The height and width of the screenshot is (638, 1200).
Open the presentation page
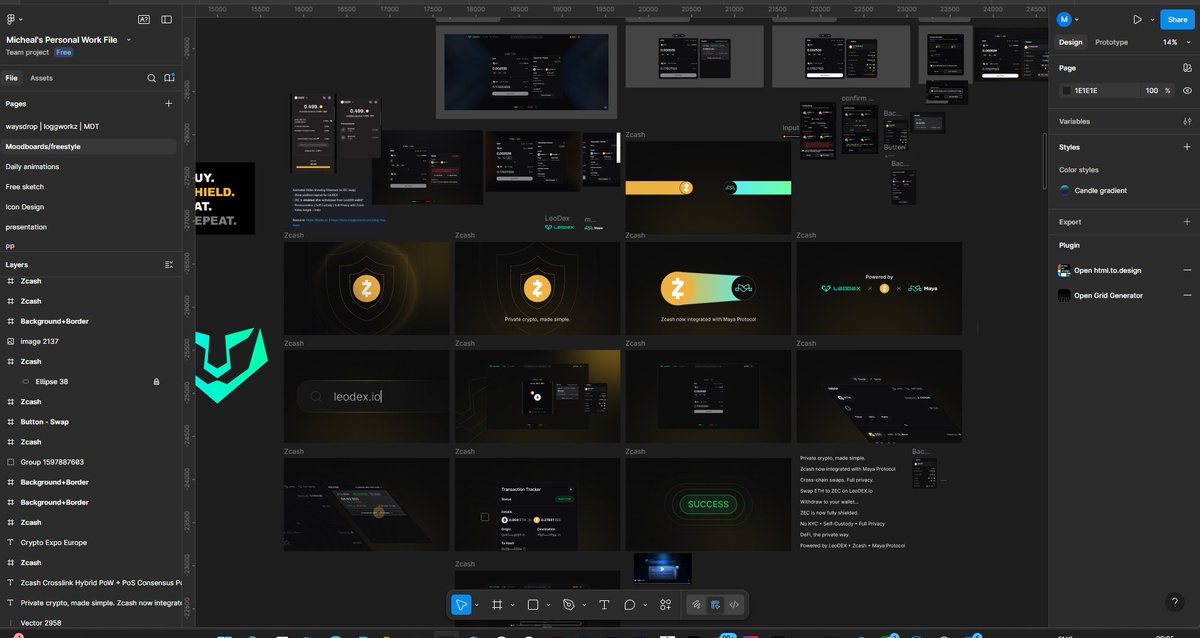tap(24, 227)
